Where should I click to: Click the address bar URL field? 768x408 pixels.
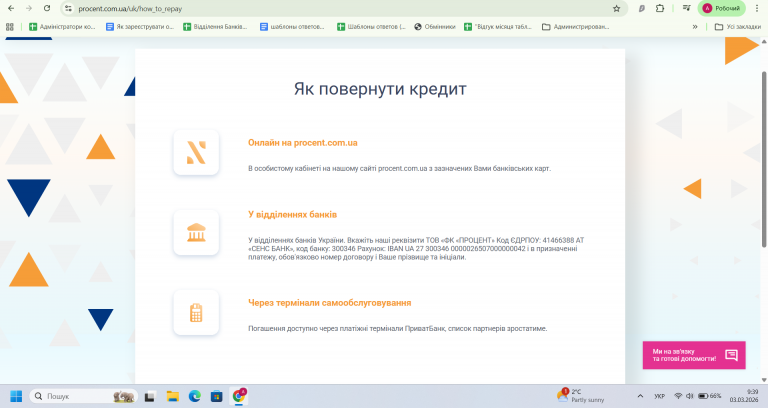pos(343,9)
